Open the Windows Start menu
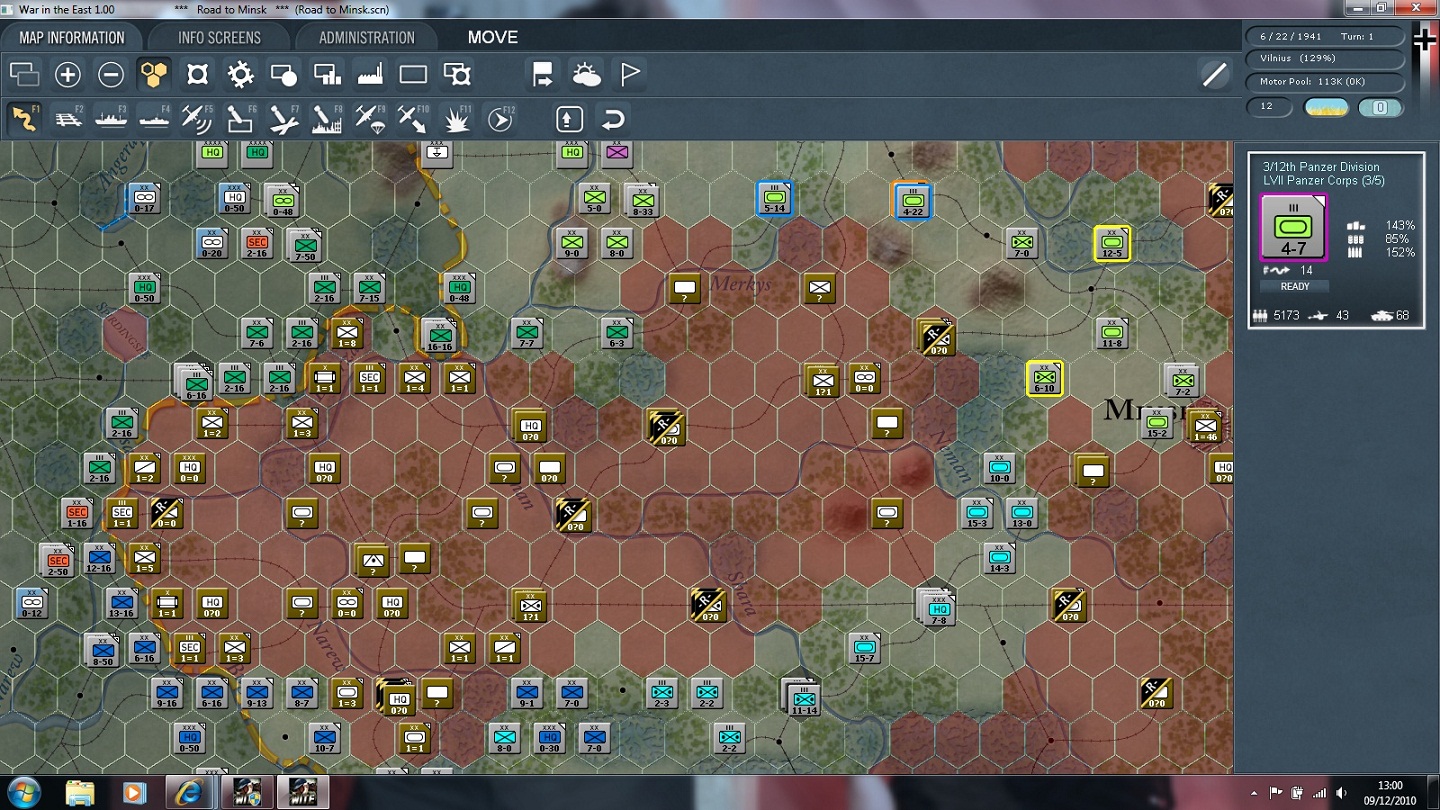1440x810 pixels. point(22,792)
